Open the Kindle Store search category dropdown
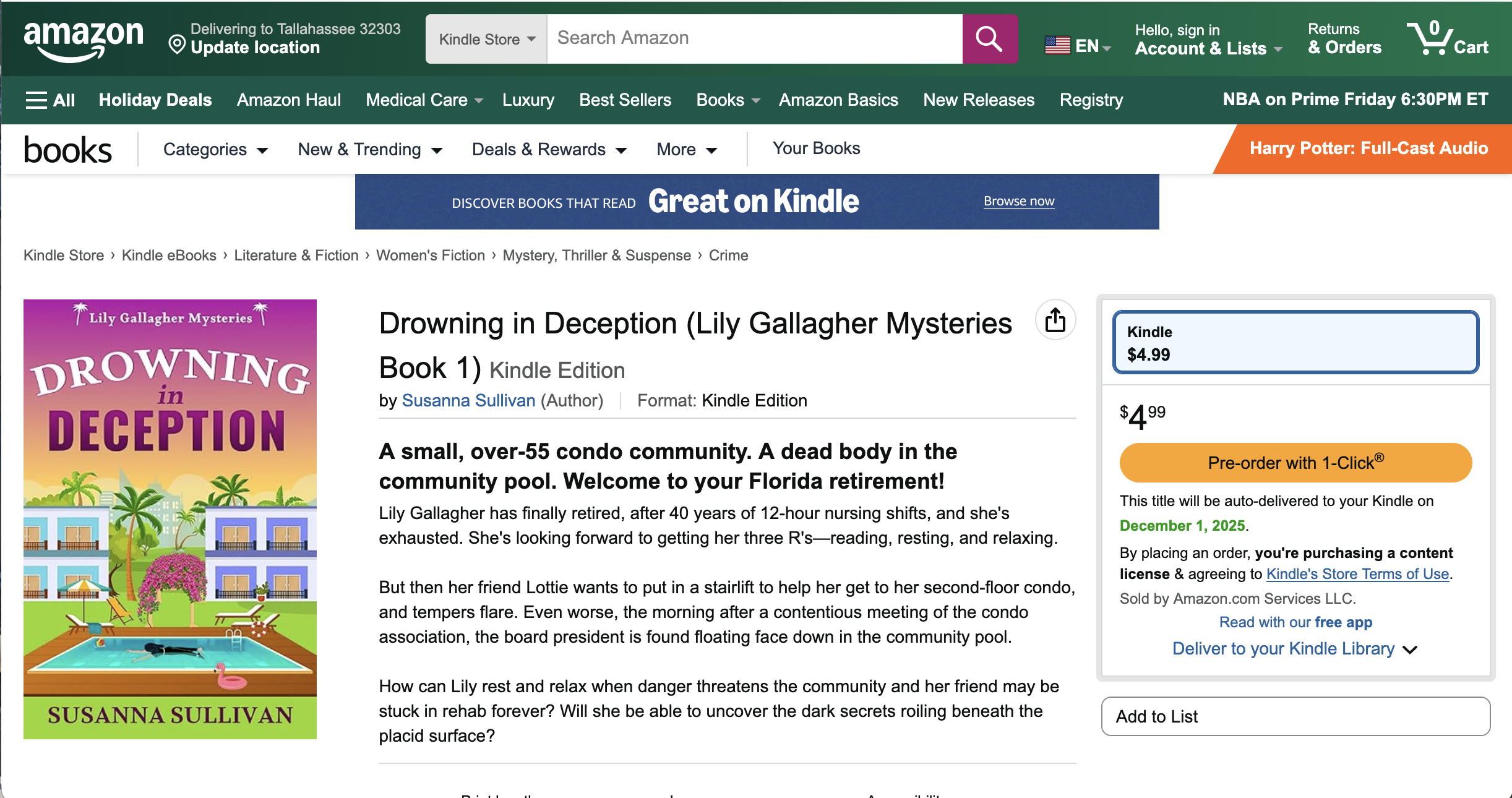1512x798 pixels. [x=486, y=39]
